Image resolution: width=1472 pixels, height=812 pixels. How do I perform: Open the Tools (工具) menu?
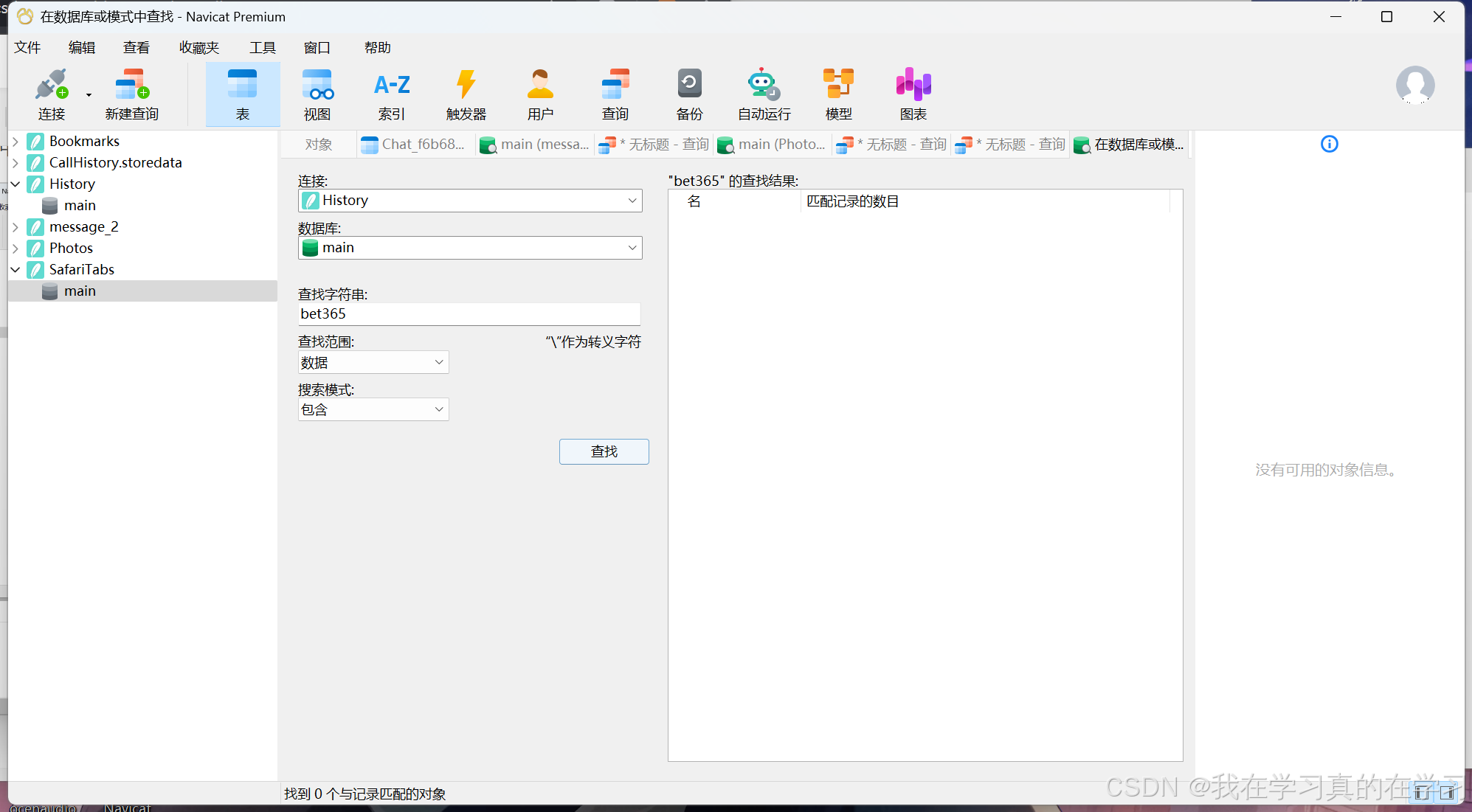[x=262, y=48]
